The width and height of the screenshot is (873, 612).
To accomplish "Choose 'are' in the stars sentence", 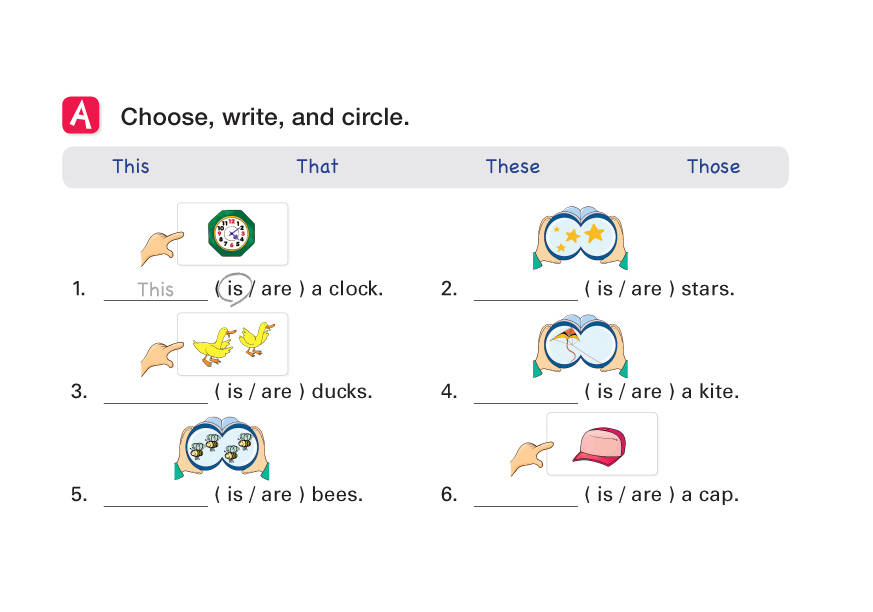I will click(646, 289).
